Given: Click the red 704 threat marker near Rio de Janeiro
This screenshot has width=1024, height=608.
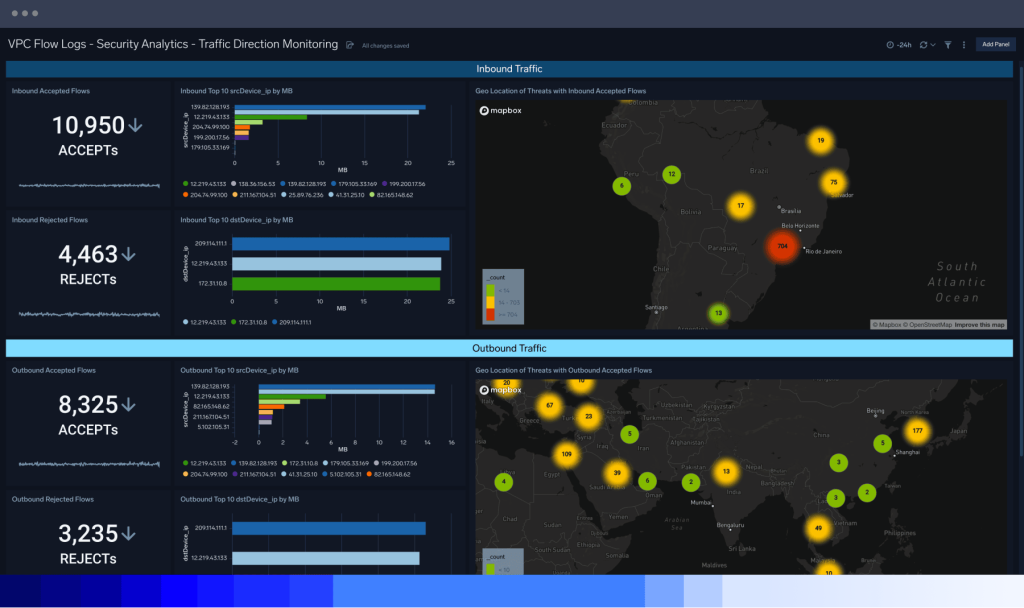Looking at the screenshot, I should point(783,247).
